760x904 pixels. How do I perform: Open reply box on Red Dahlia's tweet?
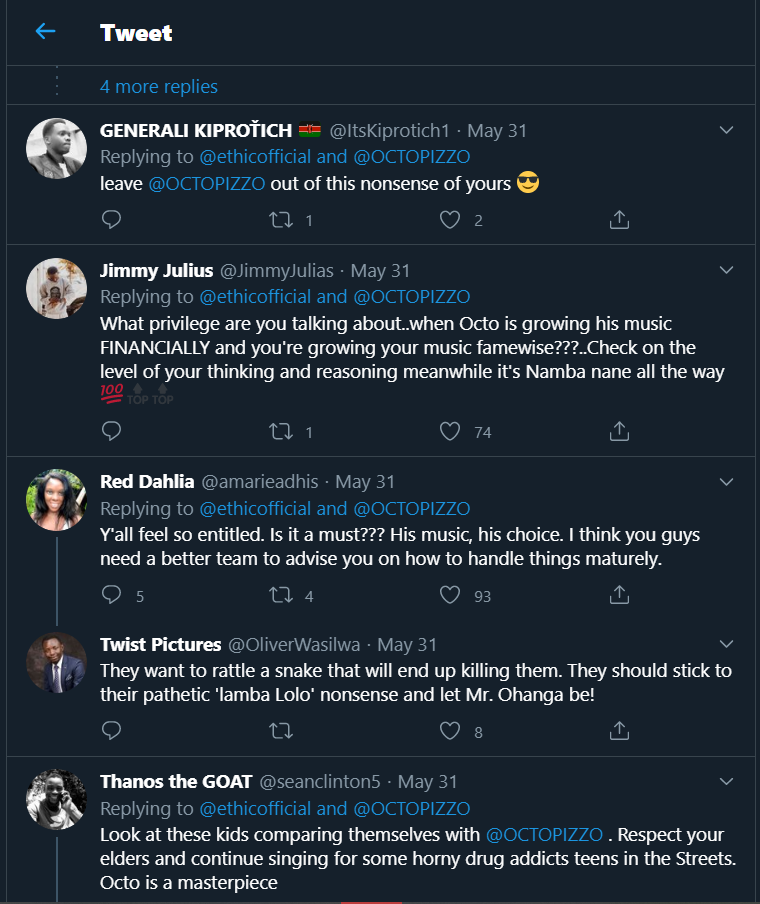112,595
